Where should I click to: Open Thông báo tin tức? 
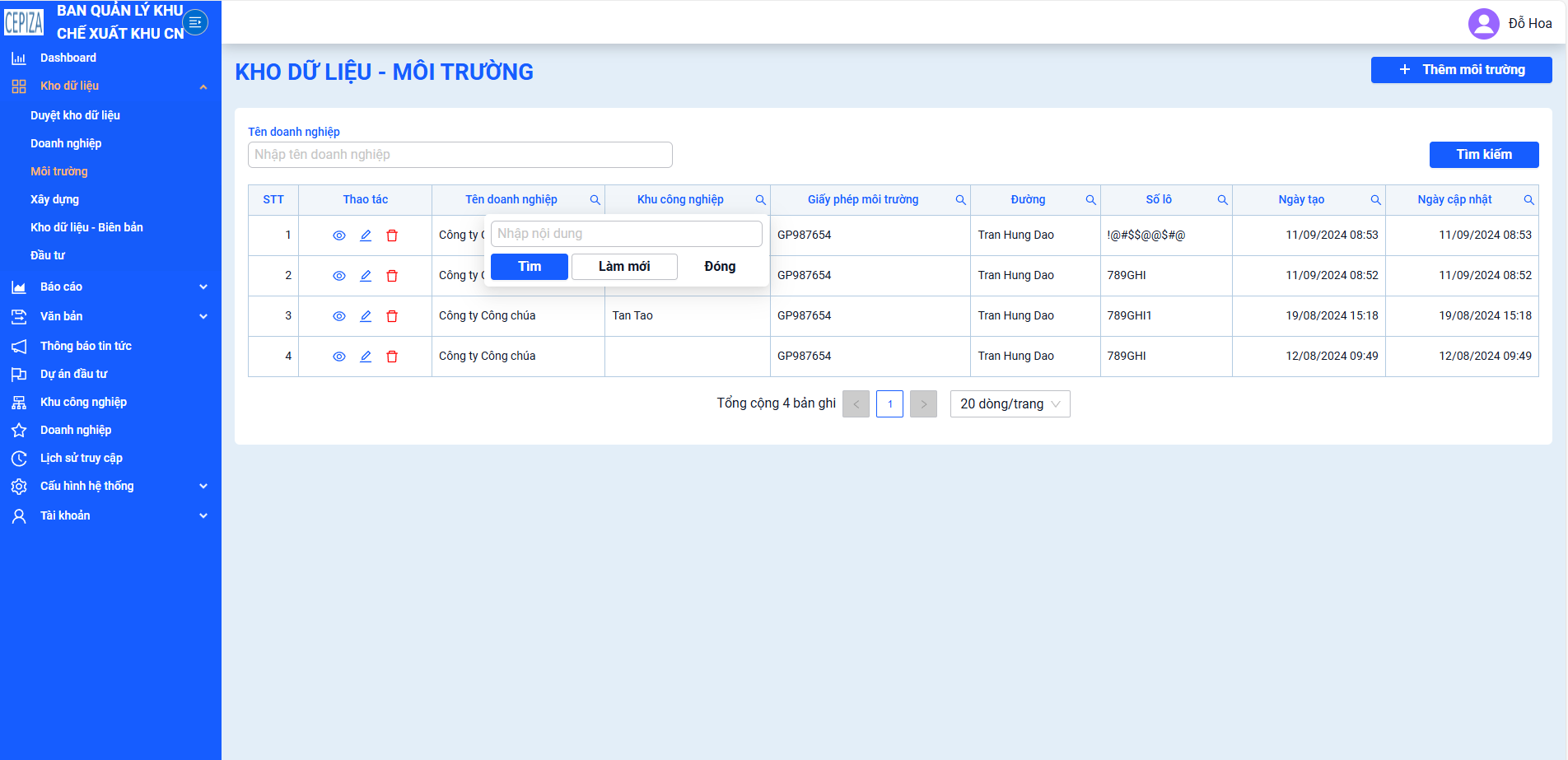click(86, 346)
